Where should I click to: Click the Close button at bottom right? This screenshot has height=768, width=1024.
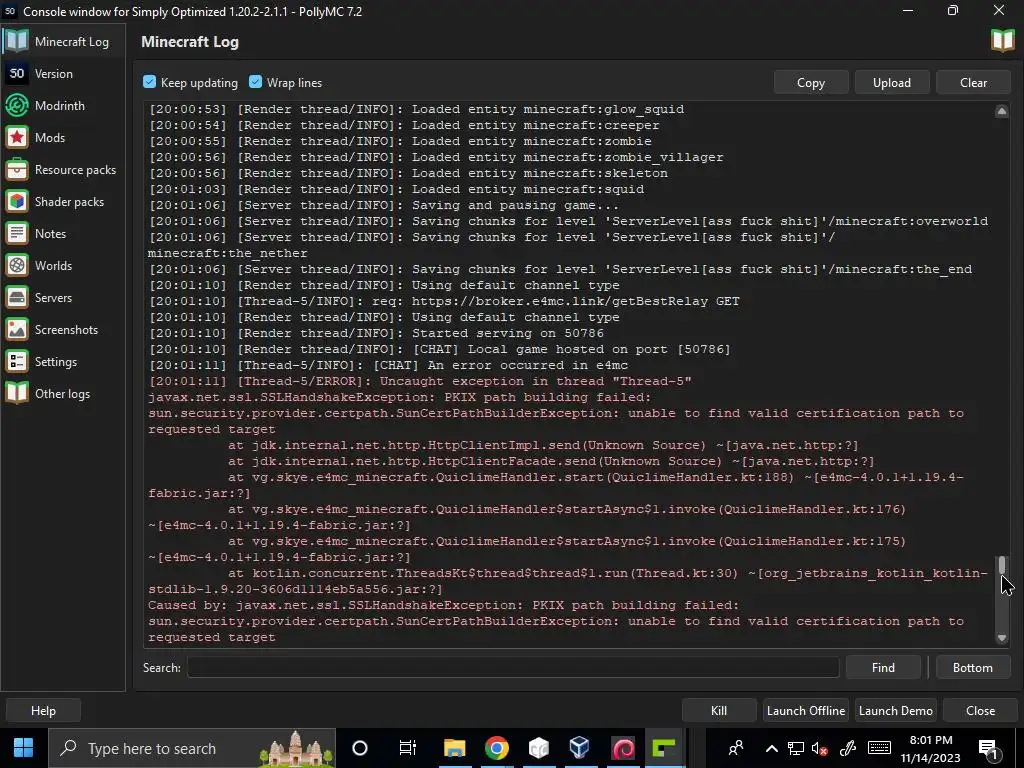click(x=980, y=711)
